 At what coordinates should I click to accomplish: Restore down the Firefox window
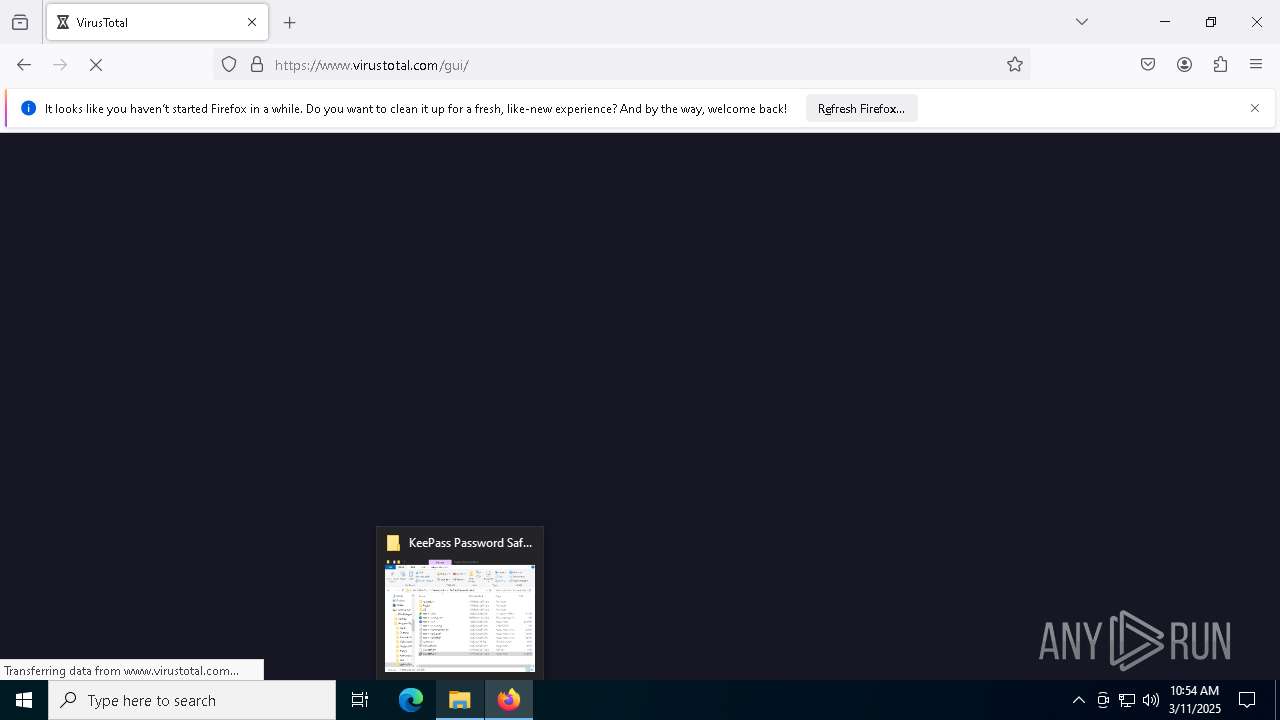point(1211,22)
